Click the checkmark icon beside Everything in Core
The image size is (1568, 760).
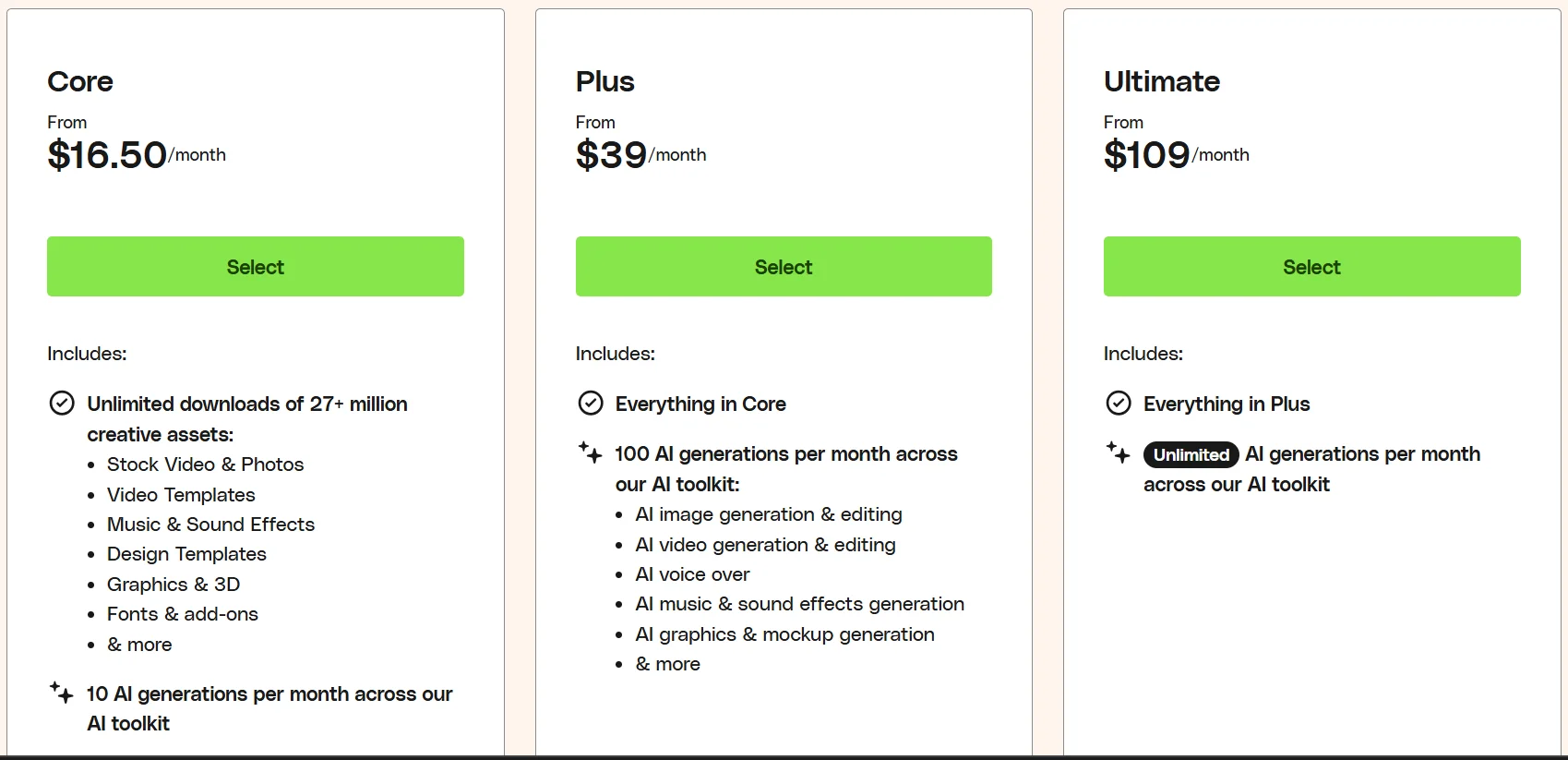click(590, 404)
